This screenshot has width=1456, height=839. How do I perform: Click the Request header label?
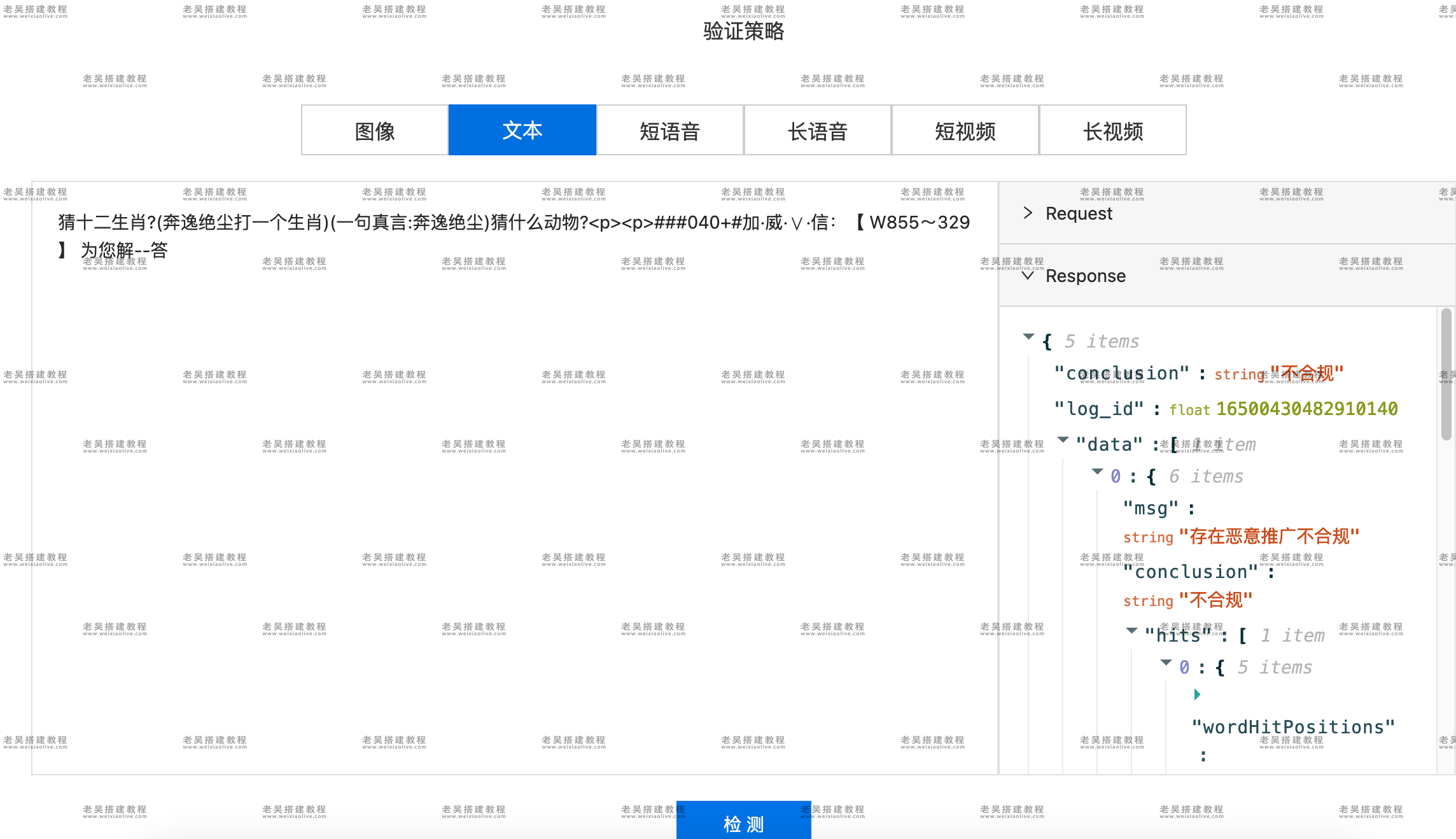pyautogui.click(x=1079, y=213)
